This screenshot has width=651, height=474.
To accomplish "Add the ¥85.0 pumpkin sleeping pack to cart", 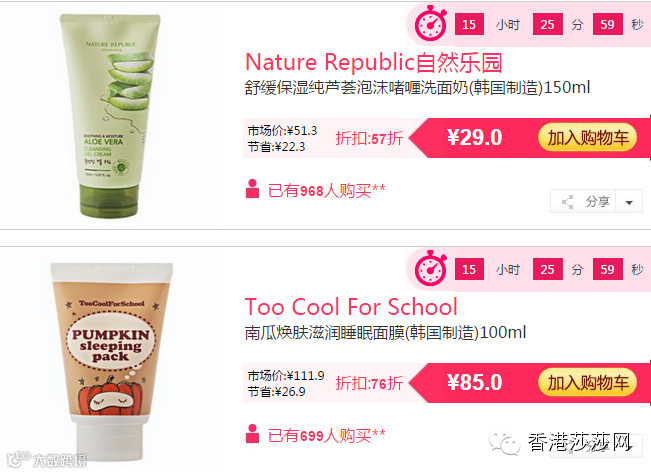I will 587,383.
